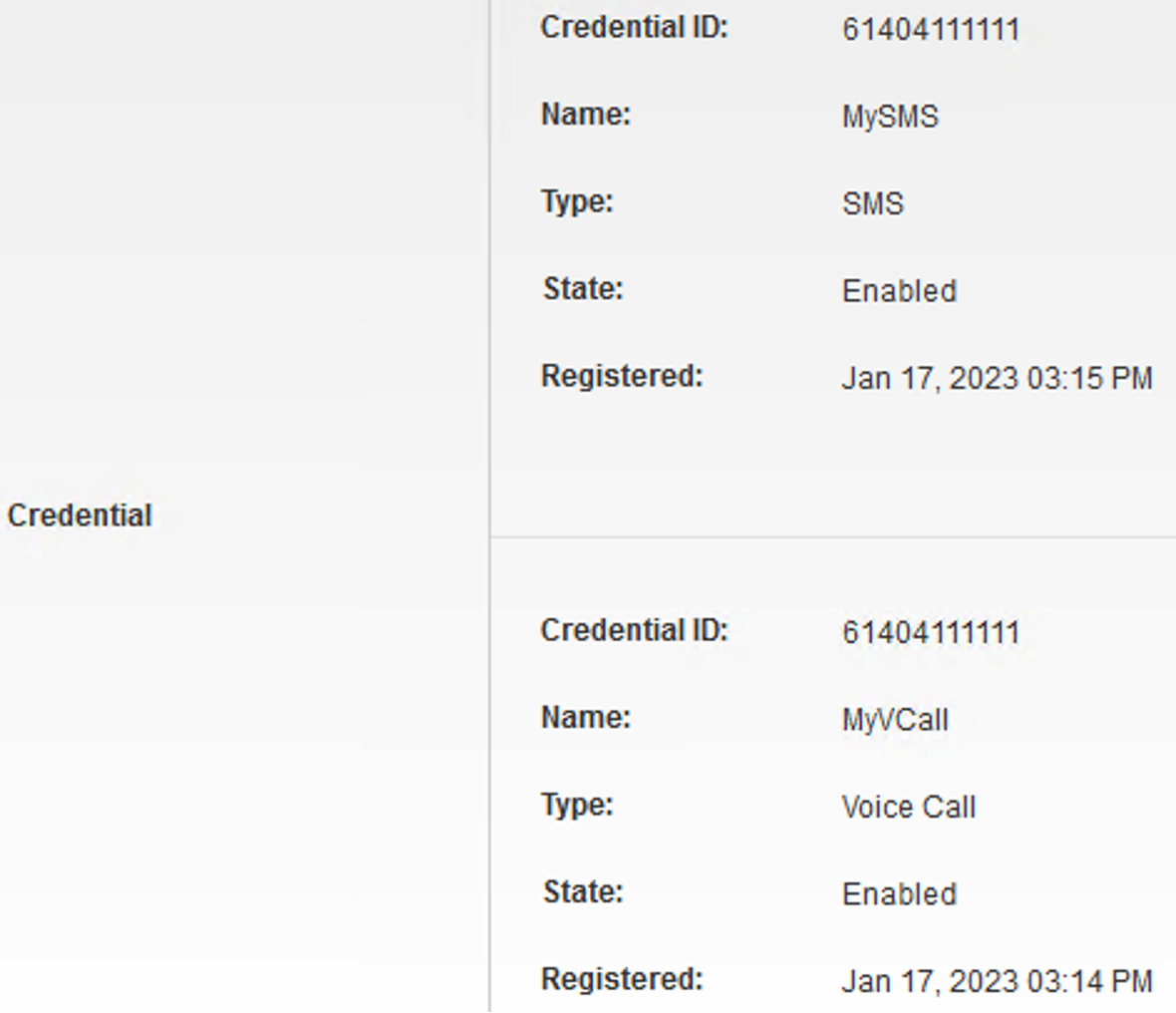The width and height of the screenshot is (1176, 1013).
Task: Click the State label of the MyVCall credential
Action: (x=583, y=891)
